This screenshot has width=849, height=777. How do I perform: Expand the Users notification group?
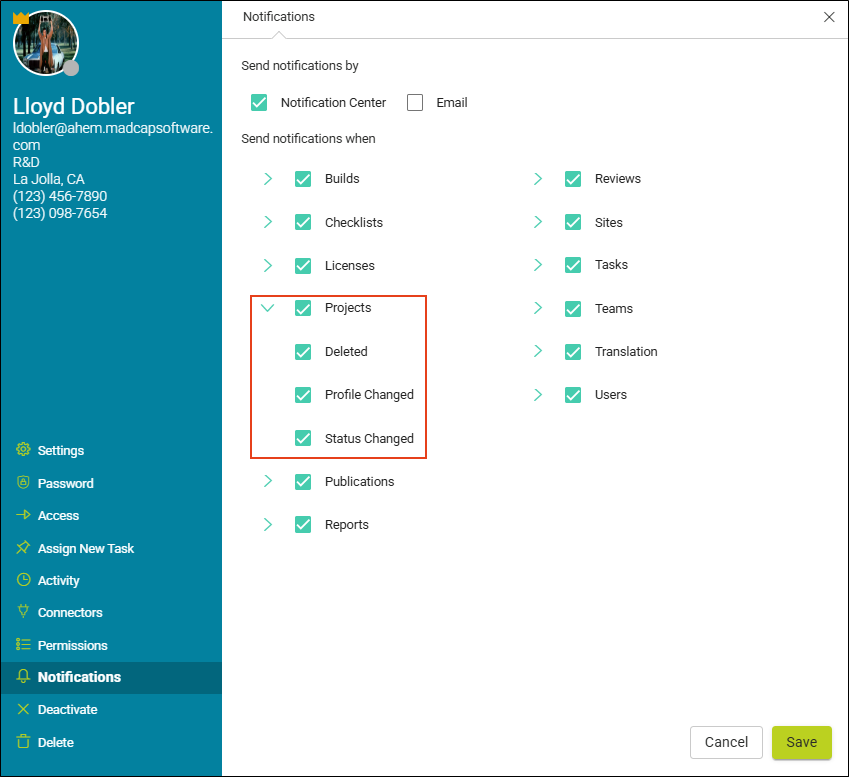point(538,395)
